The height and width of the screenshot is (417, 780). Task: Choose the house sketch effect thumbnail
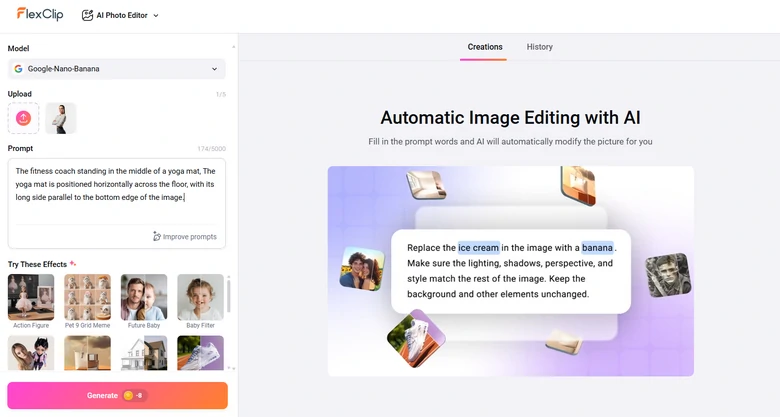click(144, 353)
